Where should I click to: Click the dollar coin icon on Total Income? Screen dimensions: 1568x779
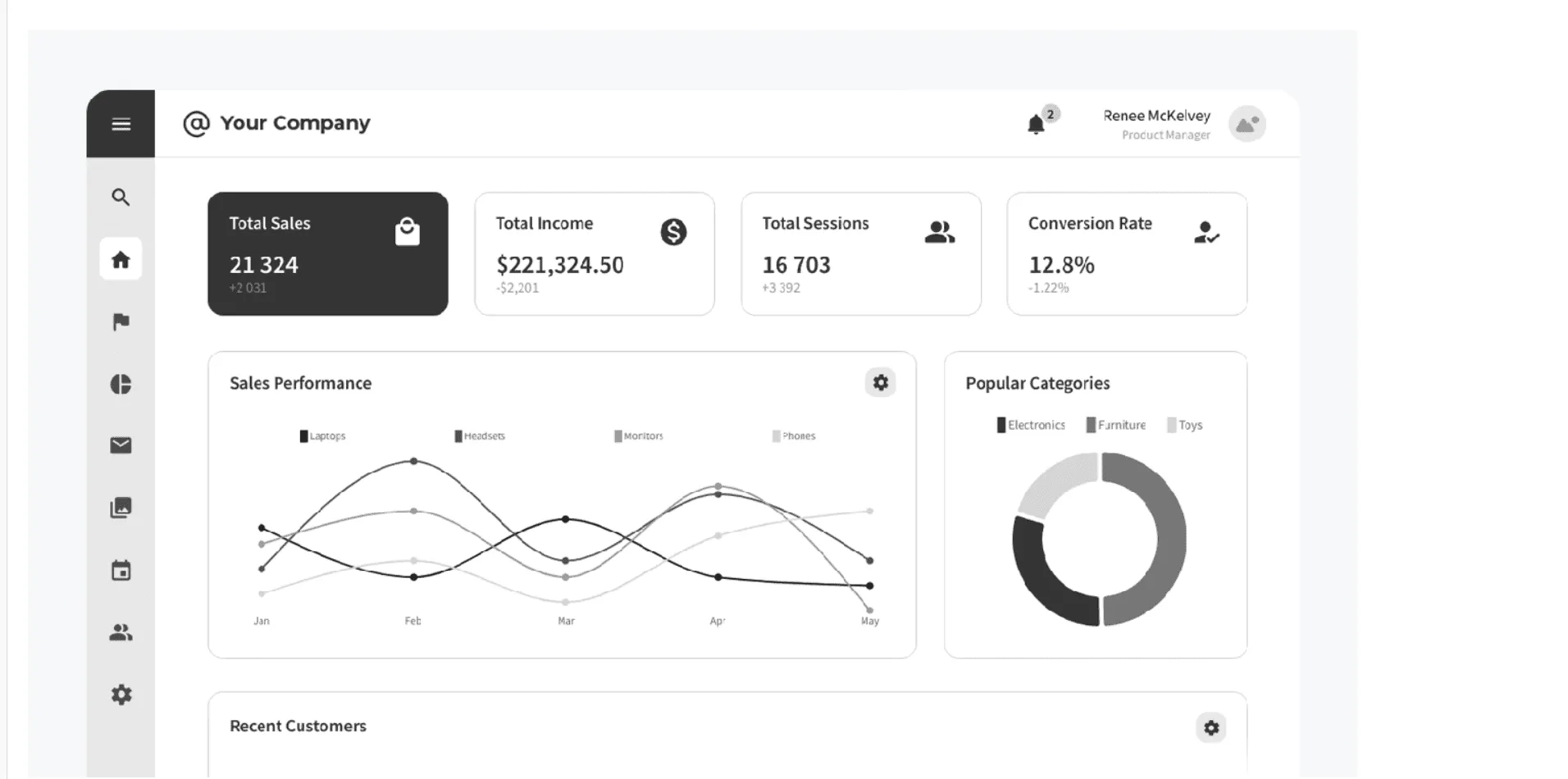pyautogui.click(x=673, y=232)
